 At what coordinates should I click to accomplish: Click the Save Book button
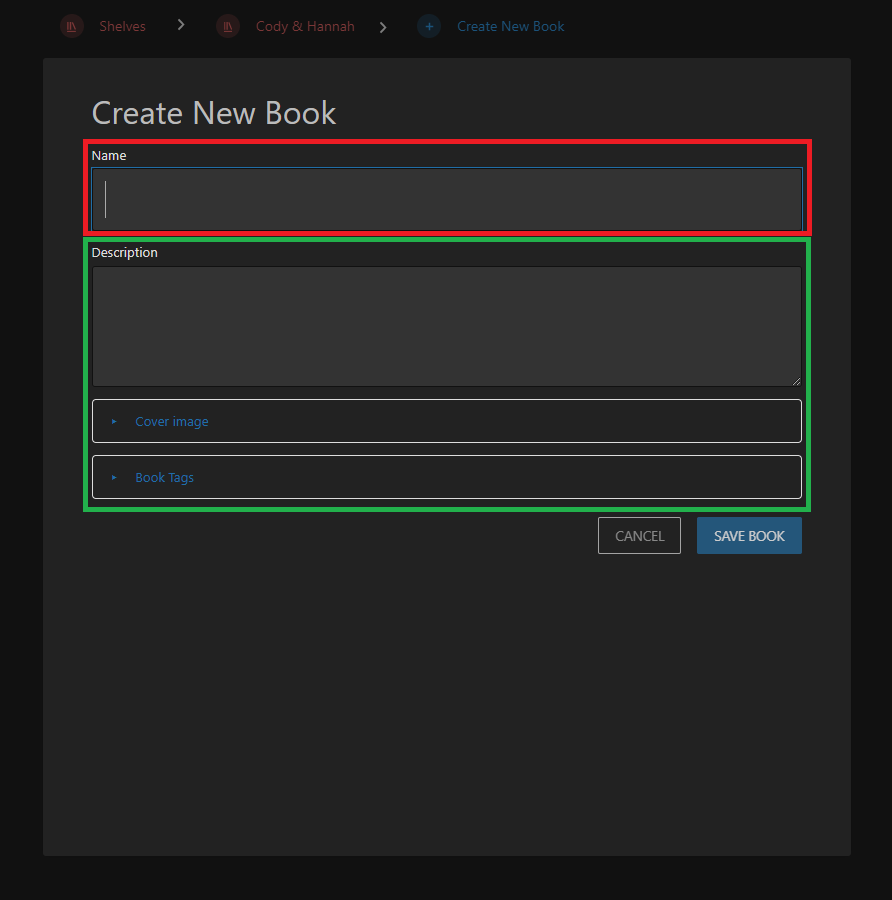point(749,536)
